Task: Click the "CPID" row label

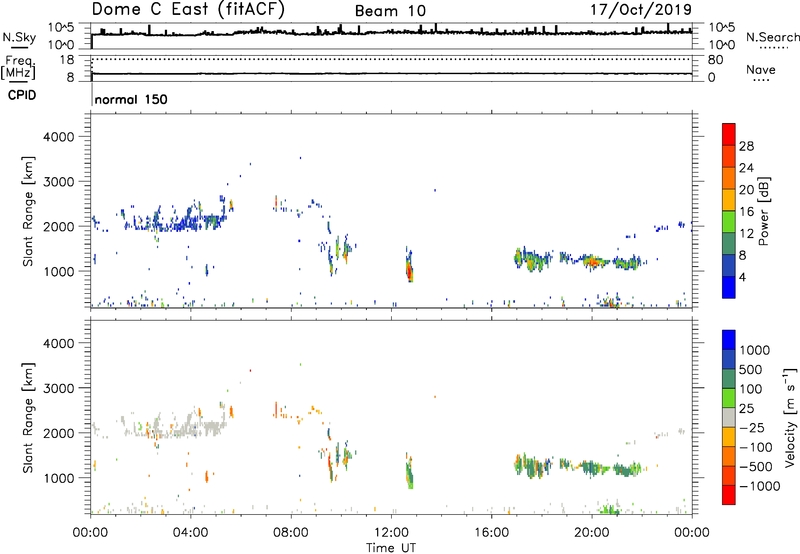Action: tap(22, 95)
